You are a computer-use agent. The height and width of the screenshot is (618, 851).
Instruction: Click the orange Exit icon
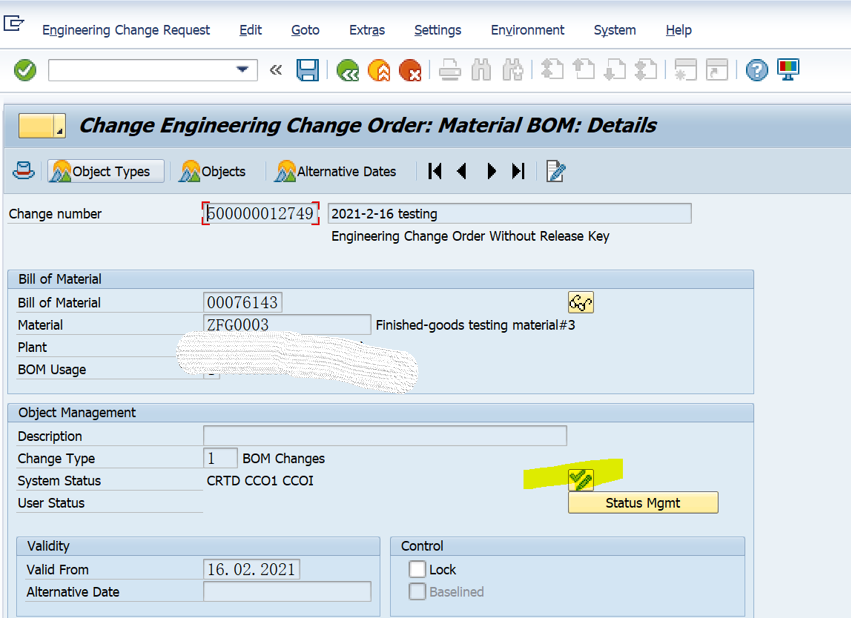[x=379, y=70]
